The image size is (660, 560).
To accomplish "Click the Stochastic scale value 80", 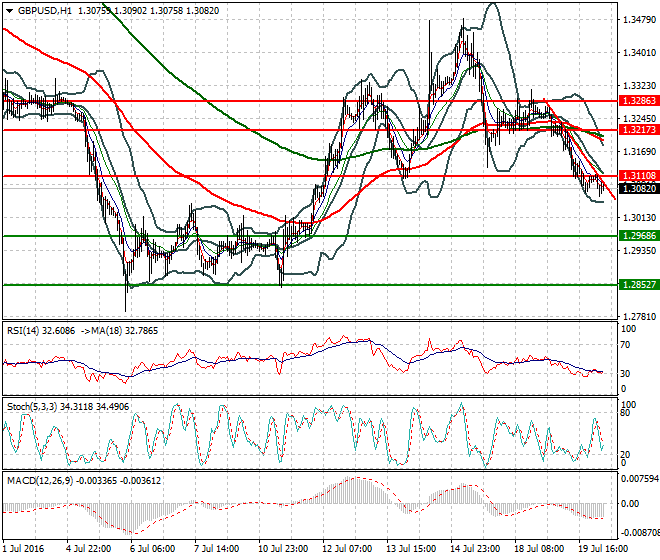I will (x=625, y=413).
